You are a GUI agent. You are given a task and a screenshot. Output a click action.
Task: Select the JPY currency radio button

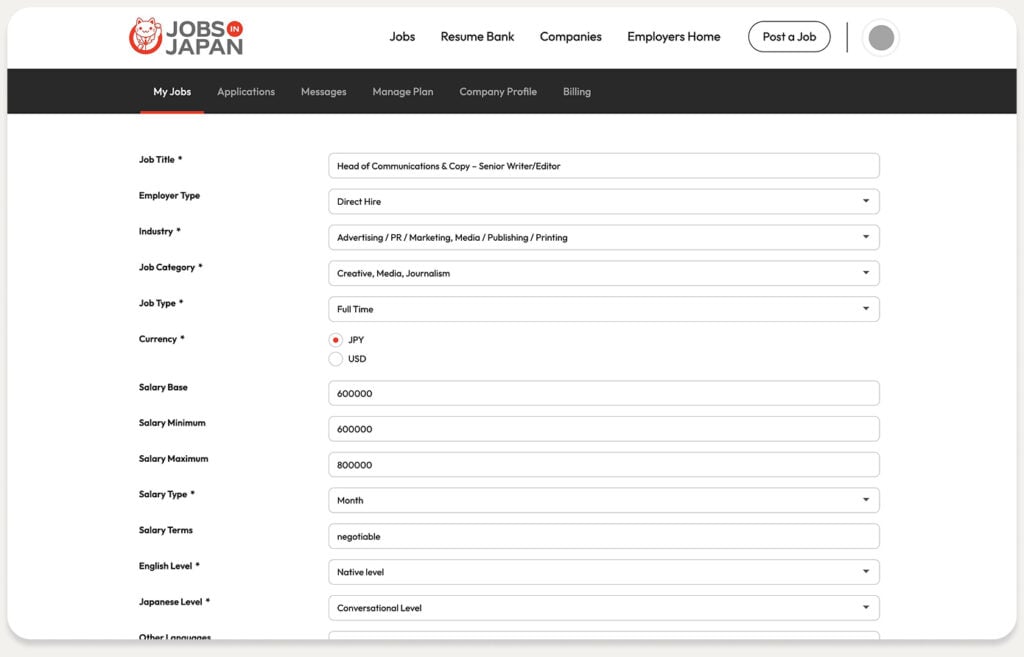point(336,340)
